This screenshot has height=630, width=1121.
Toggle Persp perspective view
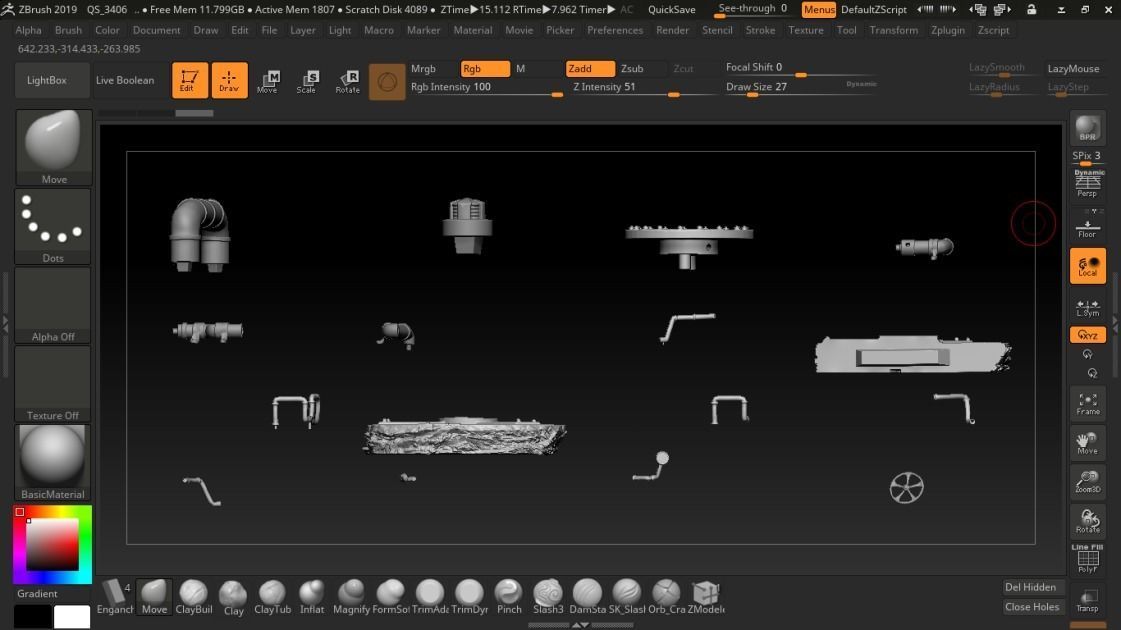1087,183
